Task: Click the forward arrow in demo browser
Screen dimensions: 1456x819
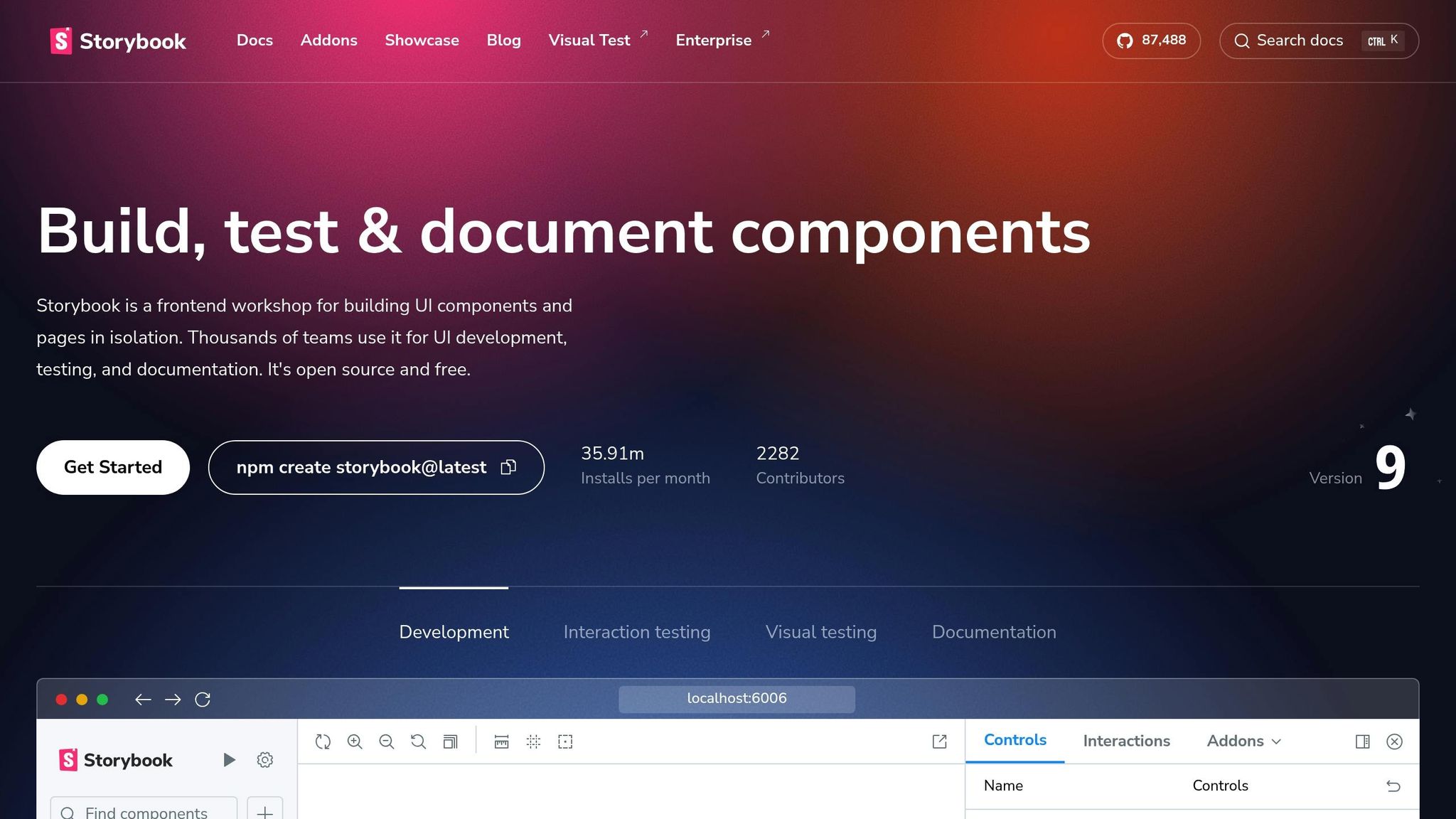Action: pos(173,700)
